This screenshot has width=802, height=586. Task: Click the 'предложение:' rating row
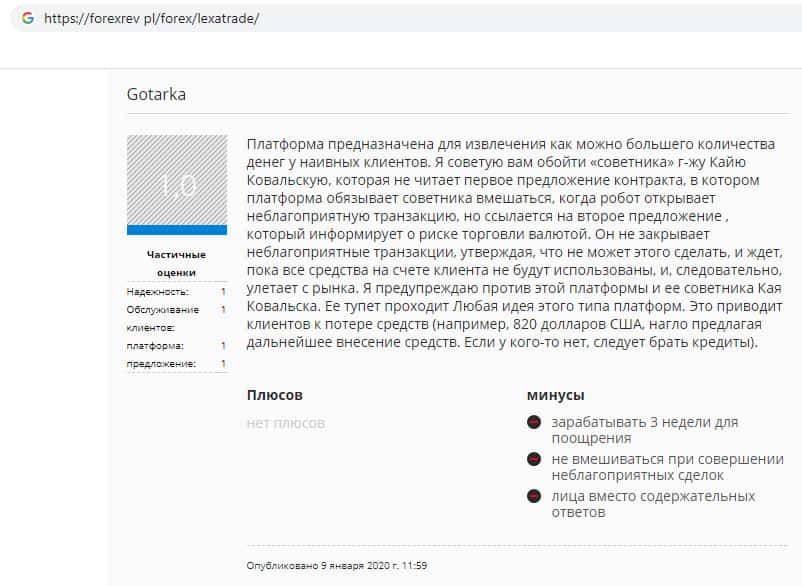click(x=176, y=364)
